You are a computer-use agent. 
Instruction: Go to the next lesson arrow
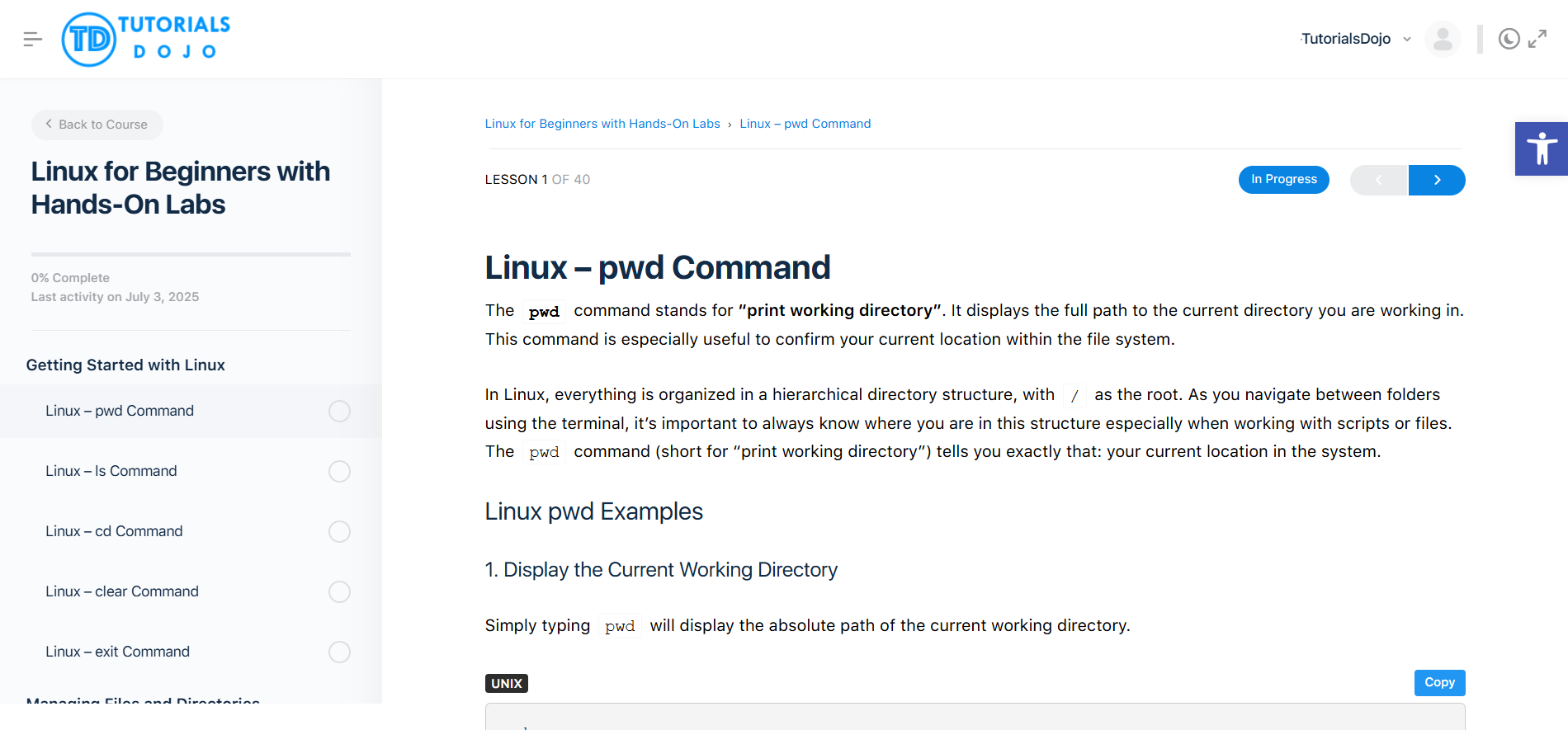pyautogui.click(x=1437, y=180)
